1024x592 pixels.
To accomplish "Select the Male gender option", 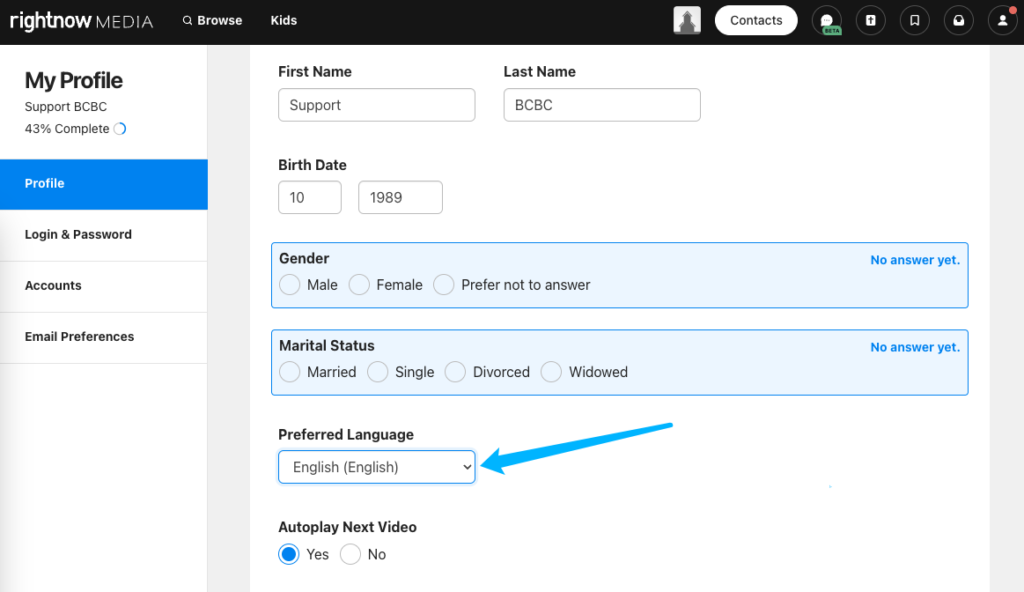I will pos(289,285).
